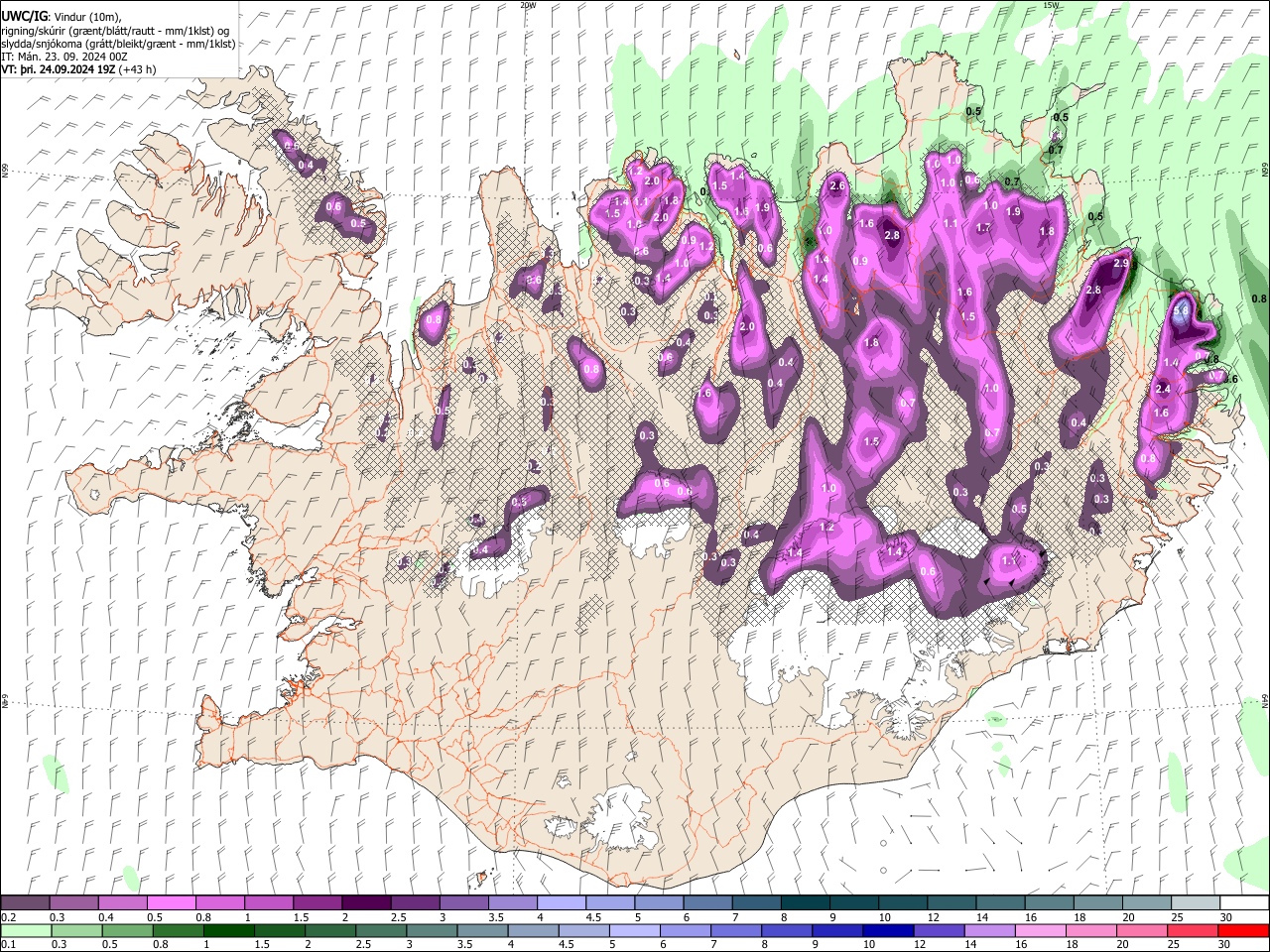Select the "2.9" snowfall value on the map
Screen dimensions: 1270x952
pyautogui.click(x=1122, y=264)
